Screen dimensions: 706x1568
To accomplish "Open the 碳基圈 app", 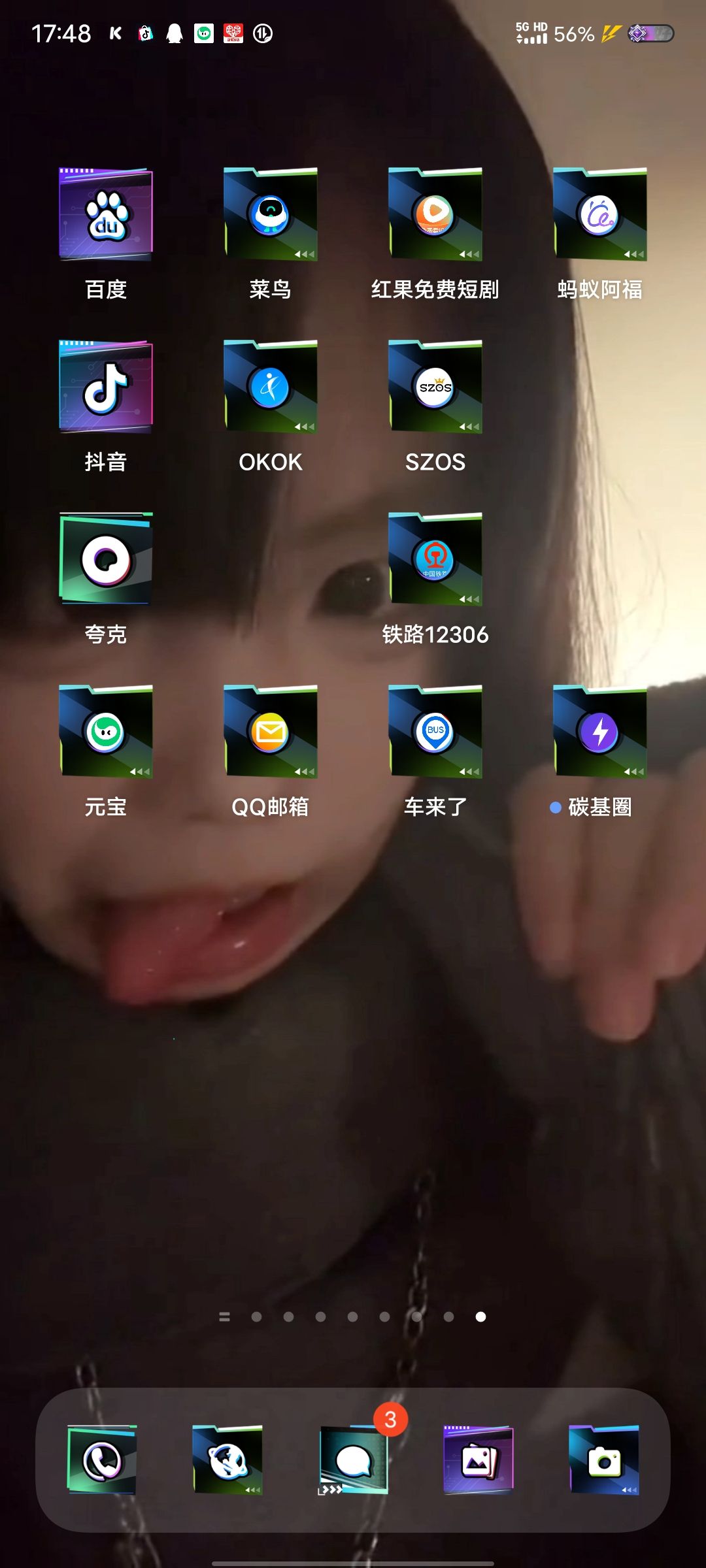I will pyautogui.click(x=599, y=732).
